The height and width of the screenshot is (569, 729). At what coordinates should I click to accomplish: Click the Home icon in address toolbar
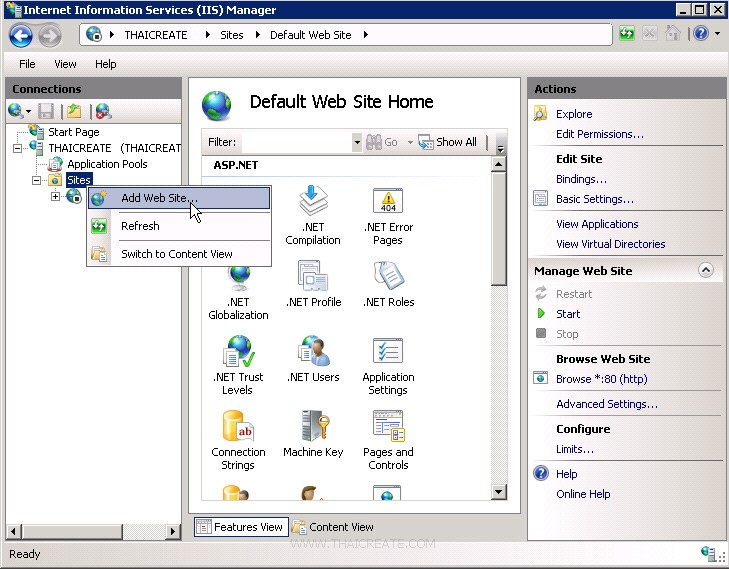coord(672,33)
